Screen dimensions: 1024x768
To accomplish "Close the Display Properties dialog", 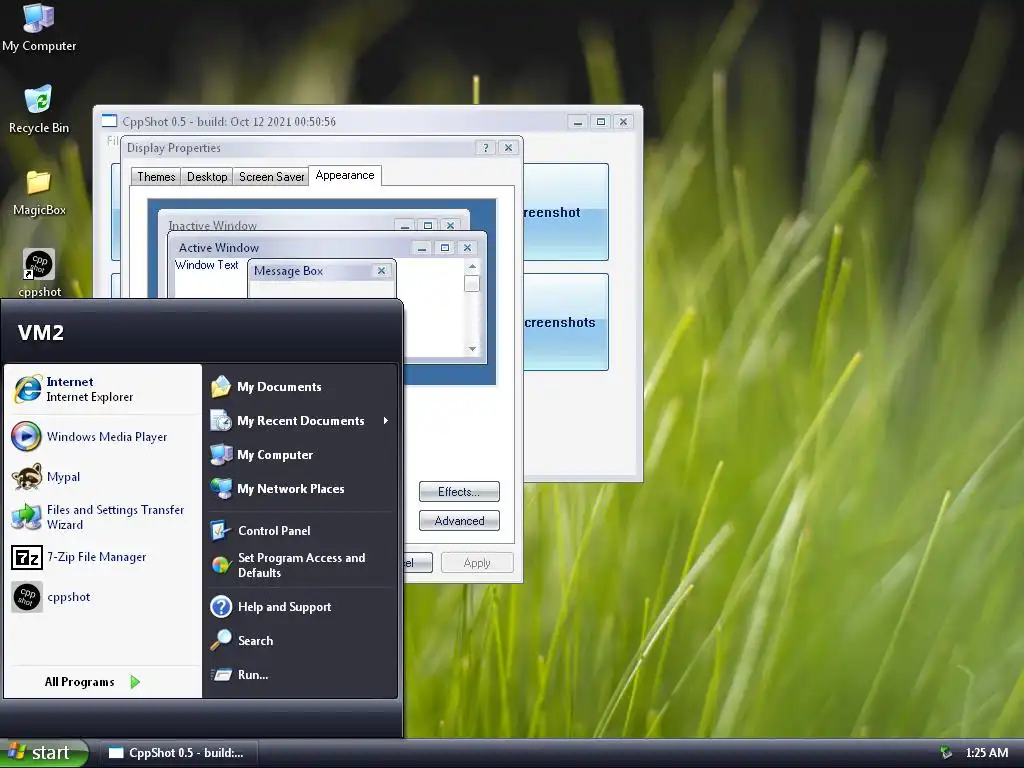I will [508, 148].
